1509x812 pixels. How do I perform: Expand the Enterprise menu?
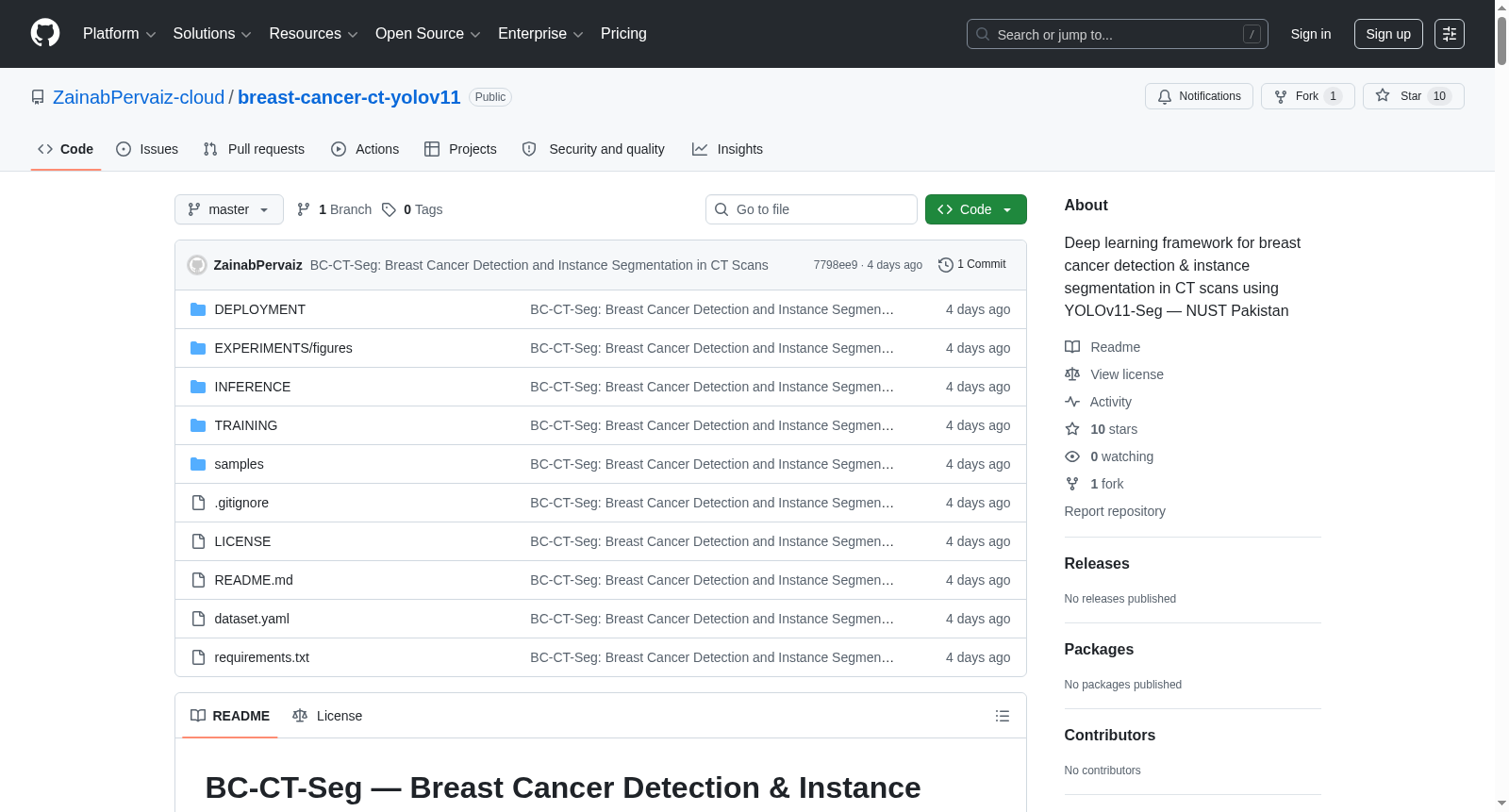click(x=540, y=34)
